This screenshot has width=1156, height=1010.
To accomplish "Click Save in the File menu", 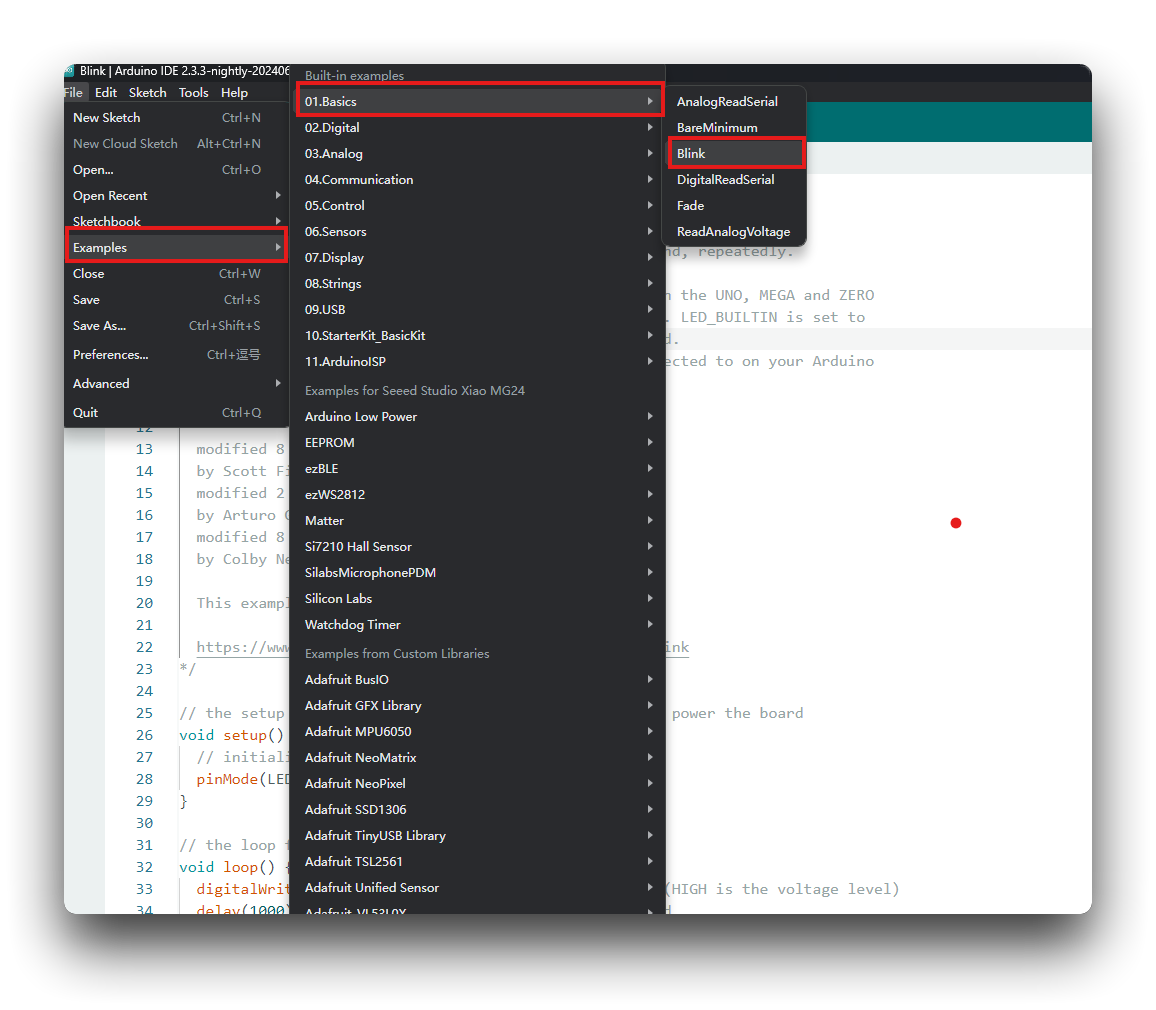I will click(176, 300).
